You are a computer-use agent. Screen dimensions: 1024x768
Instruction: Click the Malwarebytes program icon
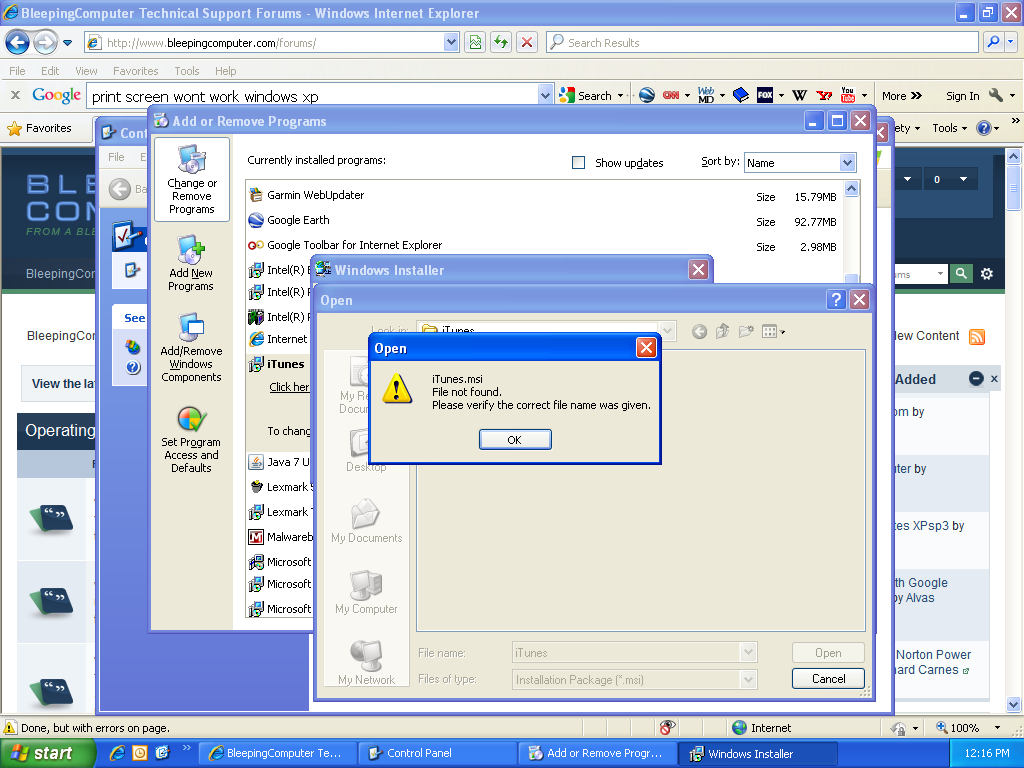(256, 537)
